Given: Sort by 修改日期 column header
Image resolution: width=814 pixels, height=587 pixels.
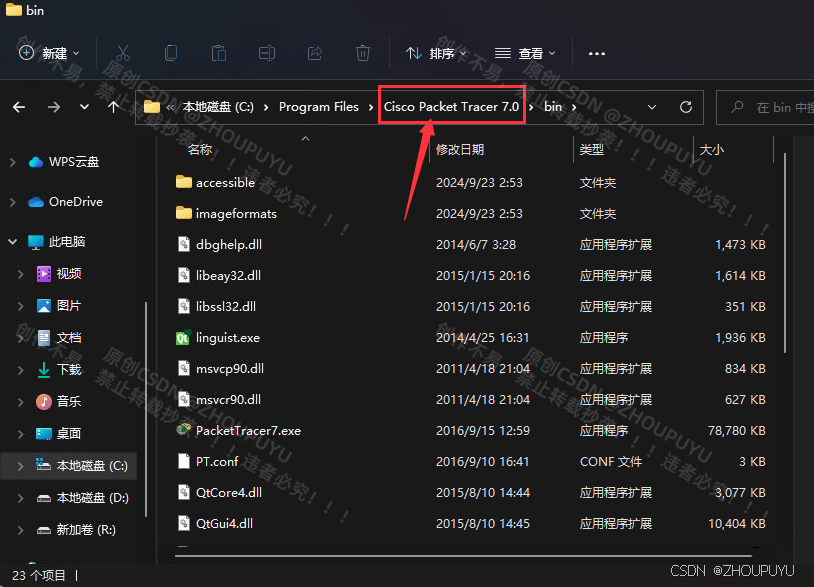Looking at the screenshot, I should point(460,150).
